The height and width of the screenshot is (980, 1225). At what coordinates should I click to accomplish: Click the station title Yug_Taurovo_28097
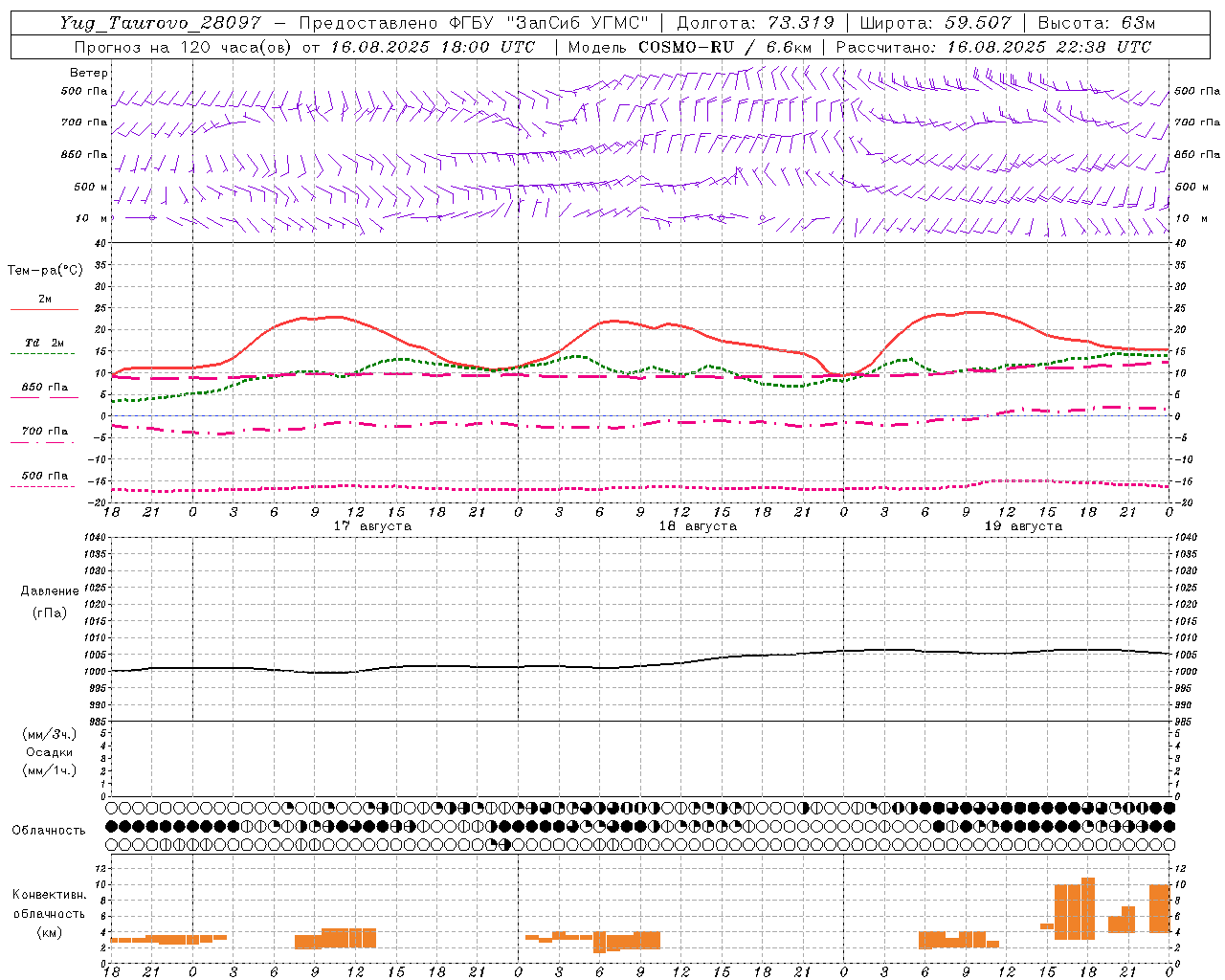point(160,23)
